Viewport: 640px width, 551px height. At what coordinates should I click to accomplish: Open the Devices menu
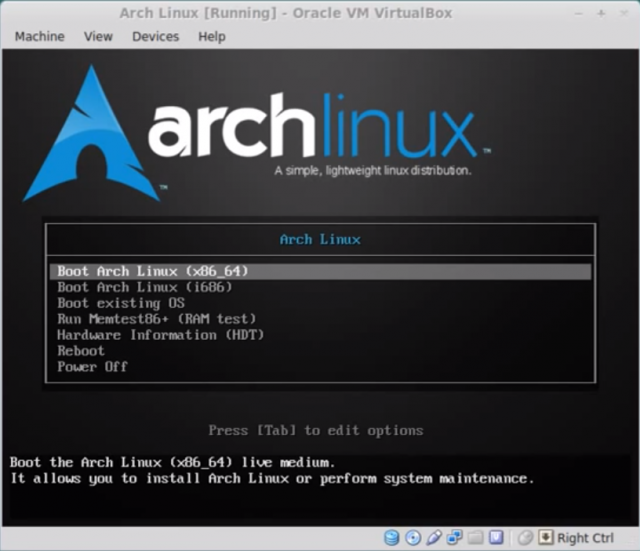click(x=156, y=37)
